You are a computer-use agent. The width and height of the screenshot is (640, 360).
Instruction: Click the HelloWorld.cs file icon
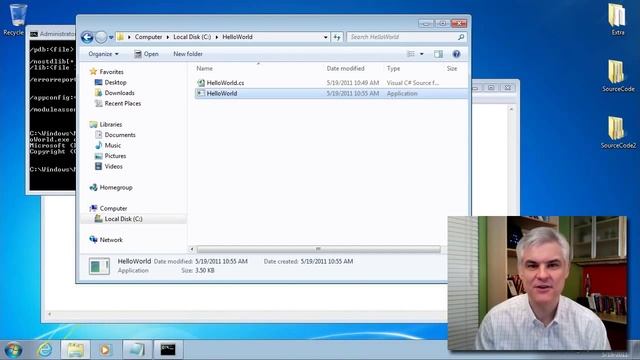[201, 83]
